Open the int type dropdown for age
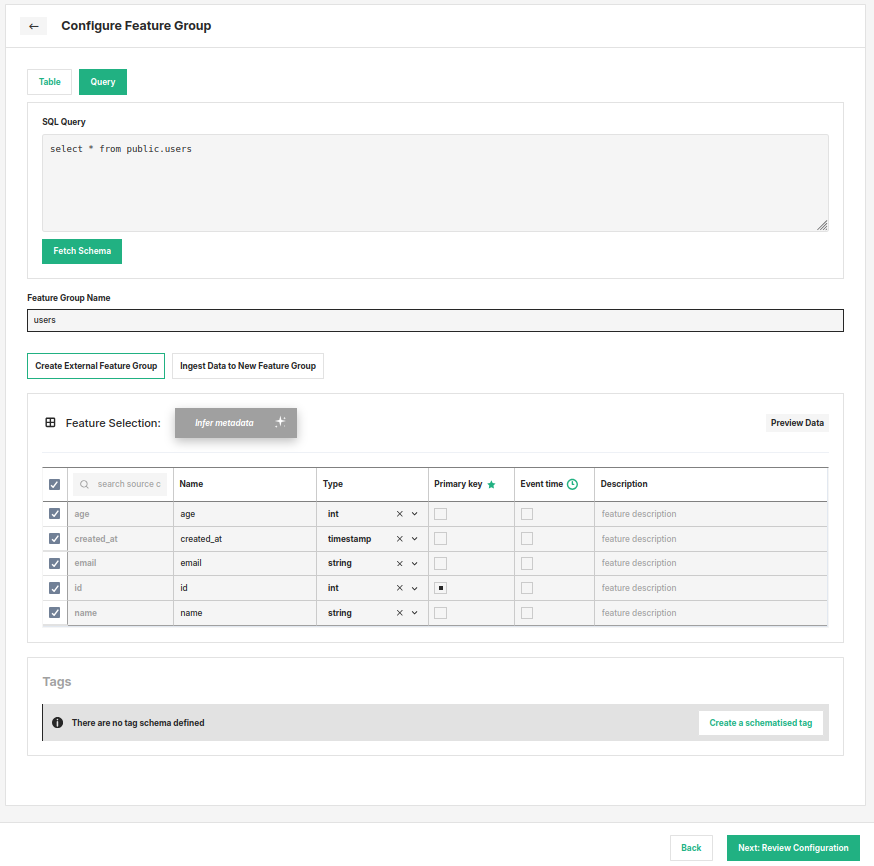Image resolution: width=874 pixels, height=866 pixels. click(414, 513)
